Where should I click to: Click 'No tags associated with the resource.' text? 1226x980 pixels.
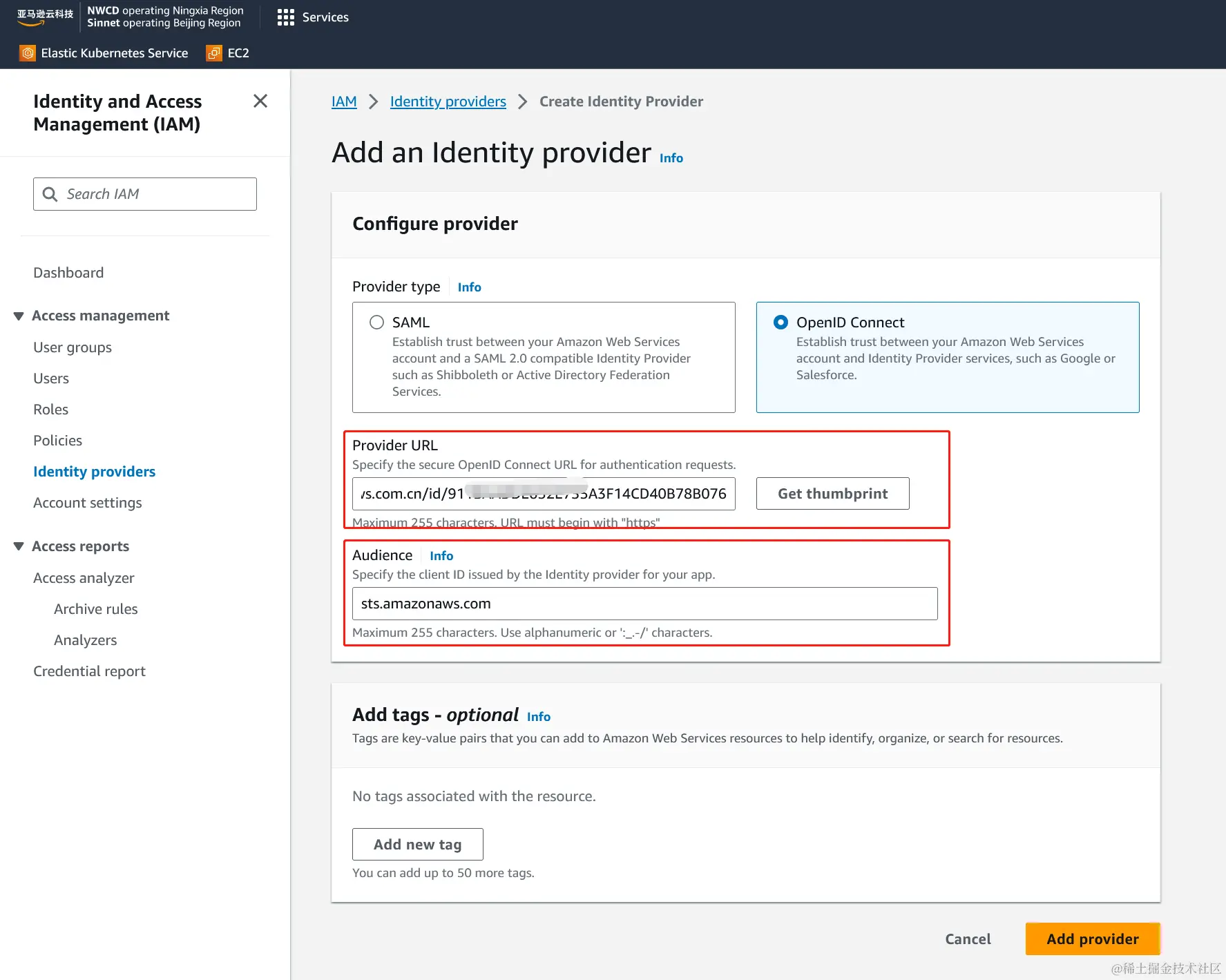coord(474,796)
